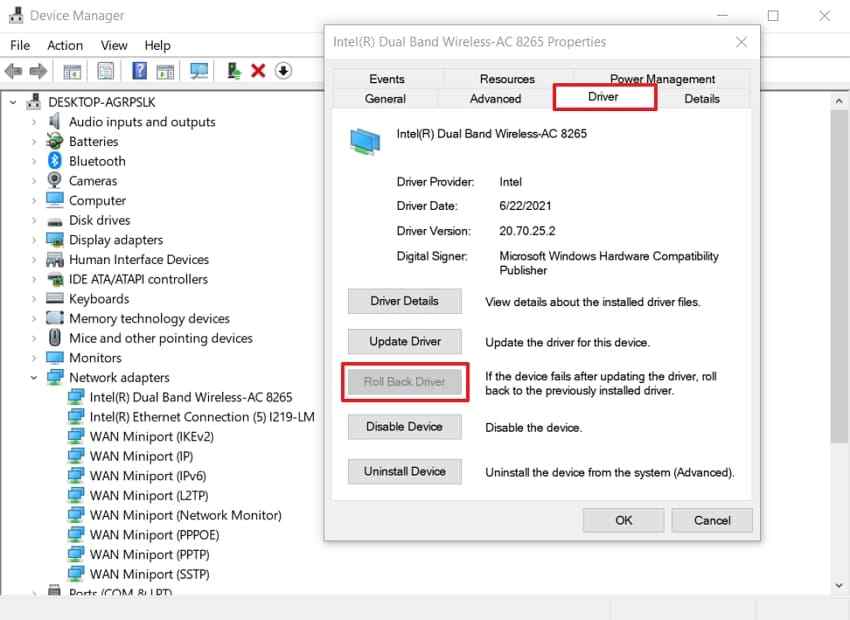Collapse the Network adapters node chevron
This screenshot has width=850, height=620.
34,378
